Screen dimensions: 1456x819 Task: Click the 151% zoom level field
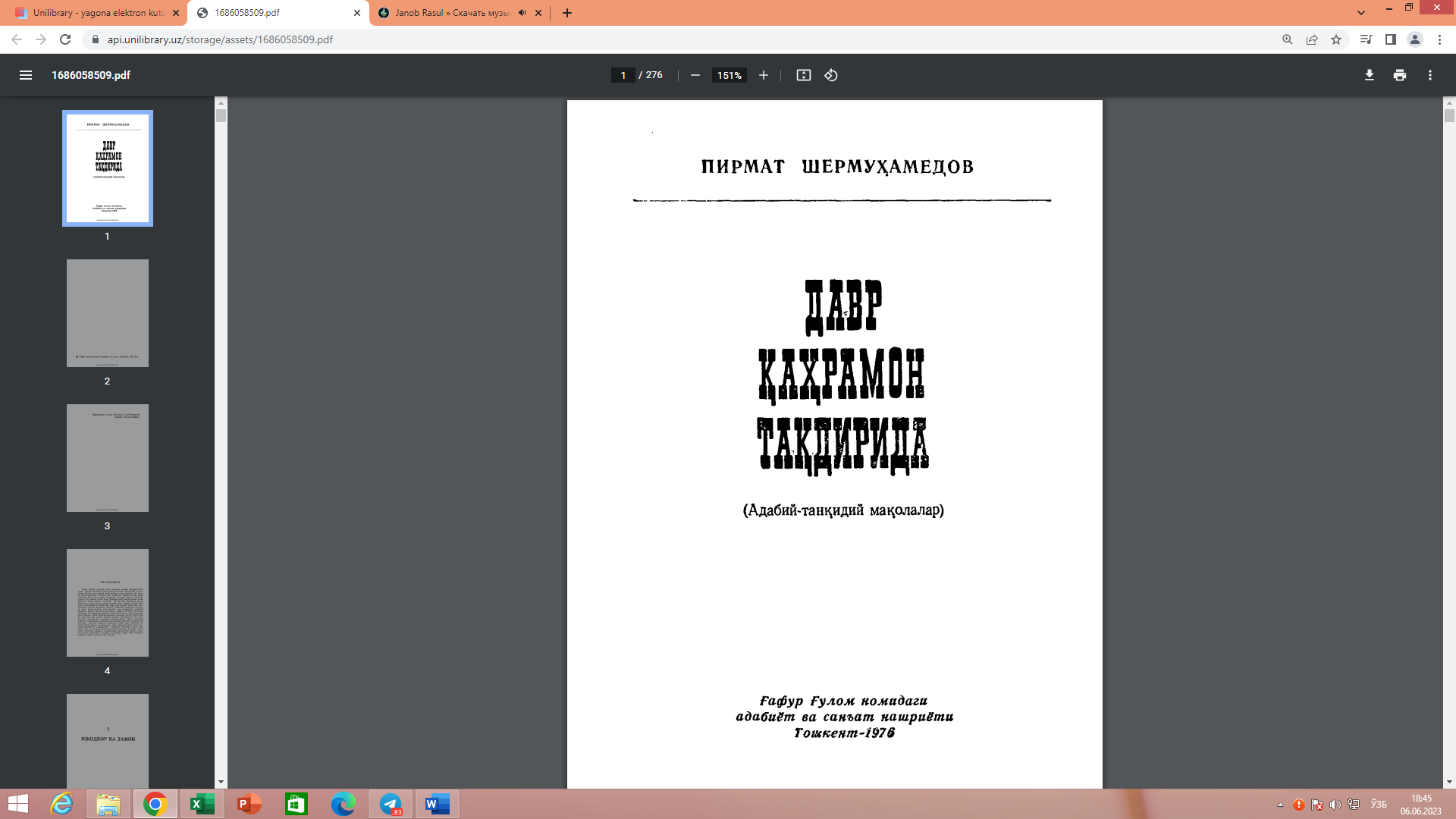coord(729,75)
